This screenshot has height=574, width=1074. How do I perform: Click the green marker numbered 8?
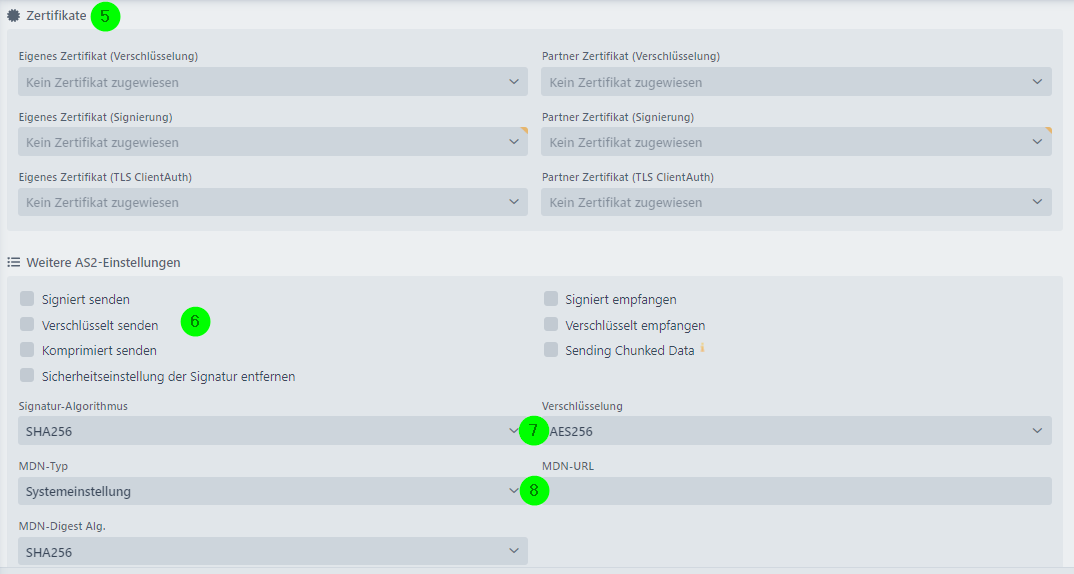coord(534,490)
